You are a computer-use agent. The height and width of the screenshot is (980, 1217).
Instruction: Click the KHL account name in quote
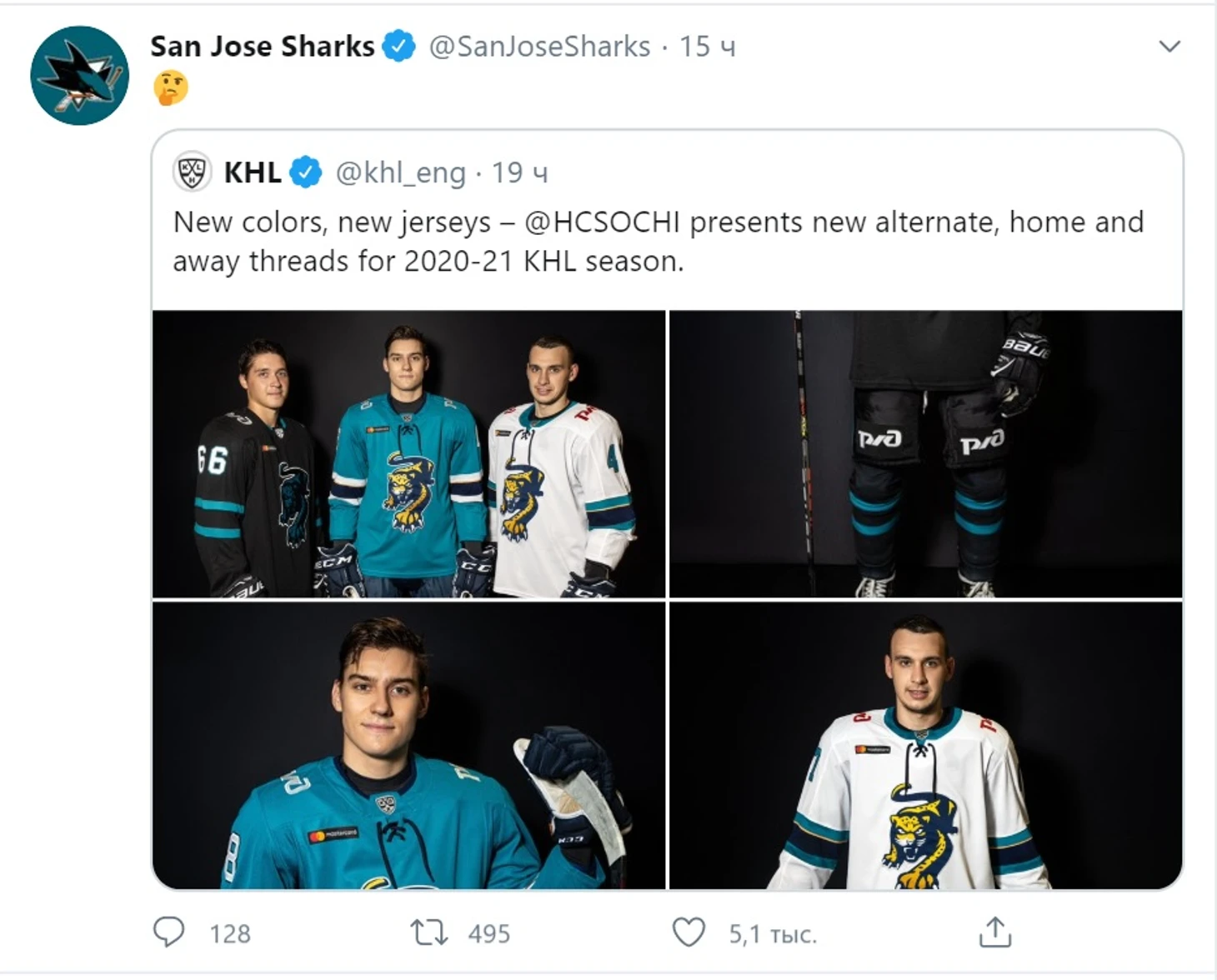(252, 172)
